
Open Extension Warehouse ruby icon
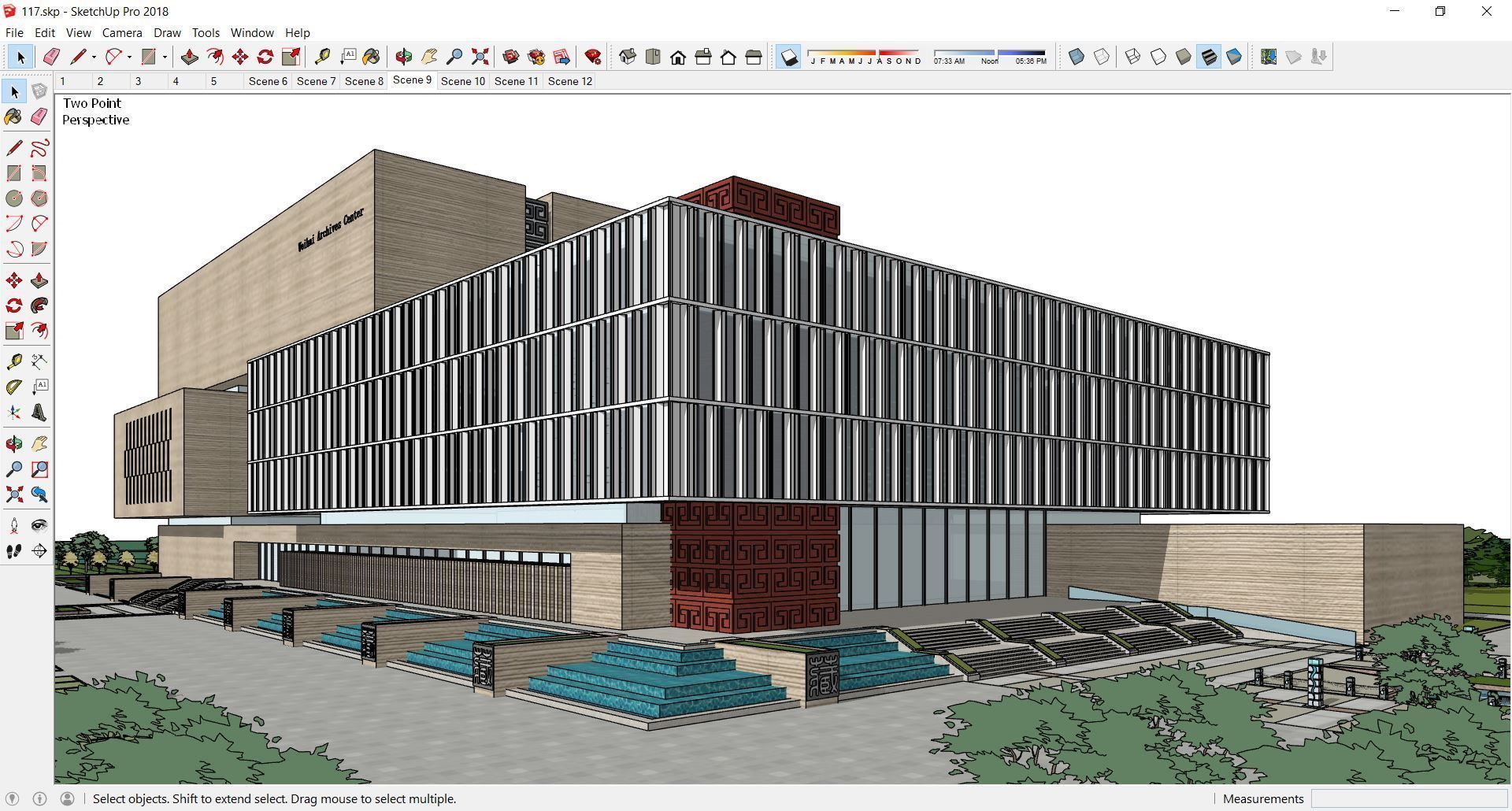pyautogui.click(x=593, y=57)
